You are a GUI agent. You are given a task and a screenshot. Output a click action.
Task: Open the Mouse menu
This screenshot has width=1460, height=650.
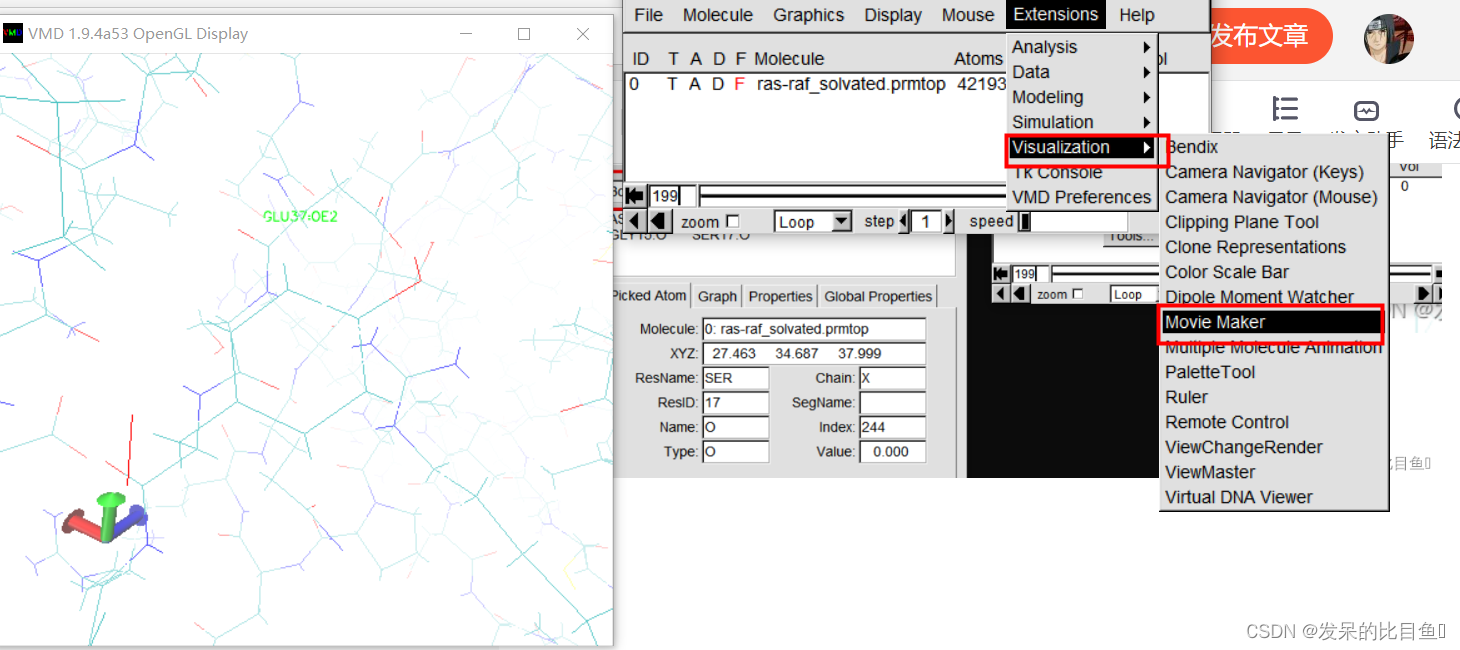click(x=968, y=15)
